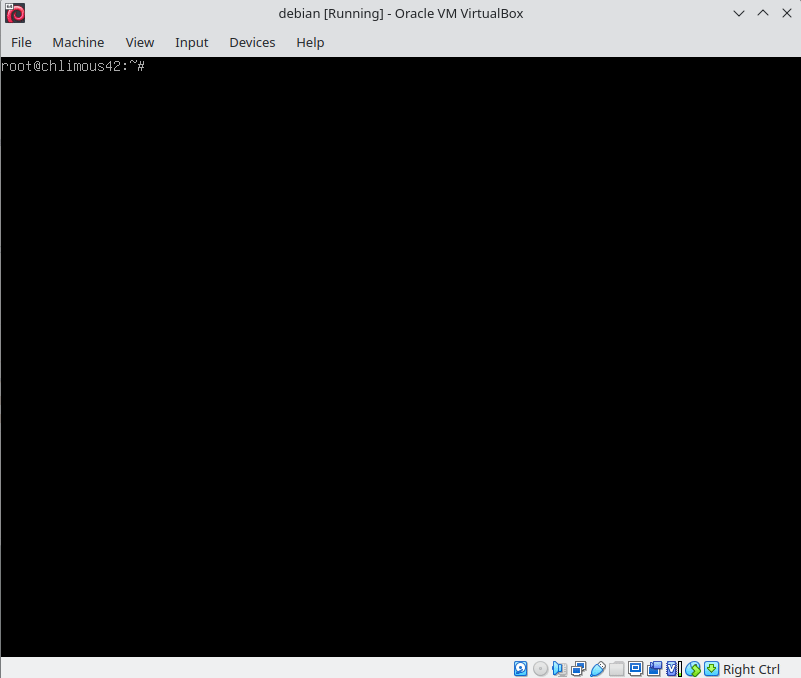The width and height of the screenshot is (801, 678).
Task: Open the Machine menu
Action: 78,42
